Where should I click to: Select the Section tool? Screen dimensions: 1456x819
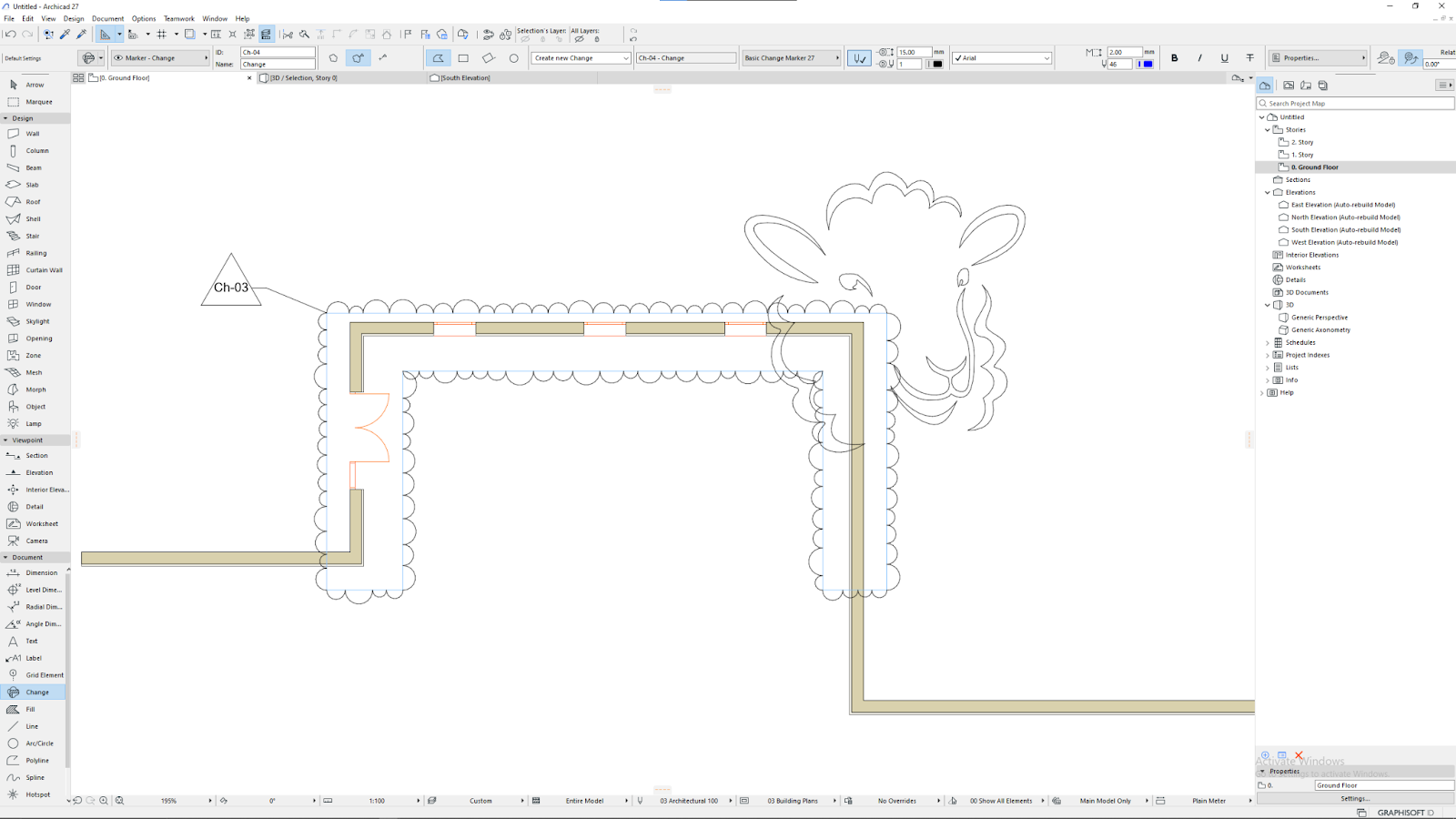point(33,456)
